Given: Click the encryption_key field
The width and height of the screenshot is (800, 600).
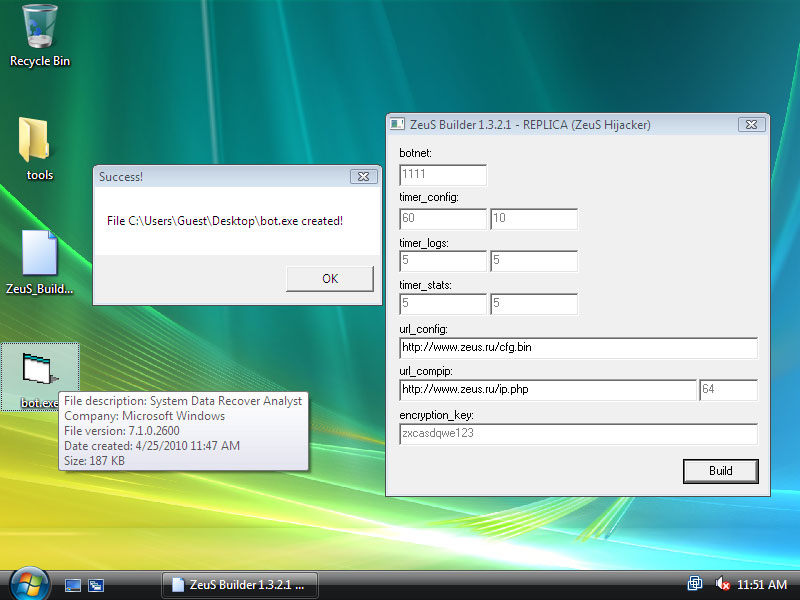Looking at the screenshot, I should point(578,434).
